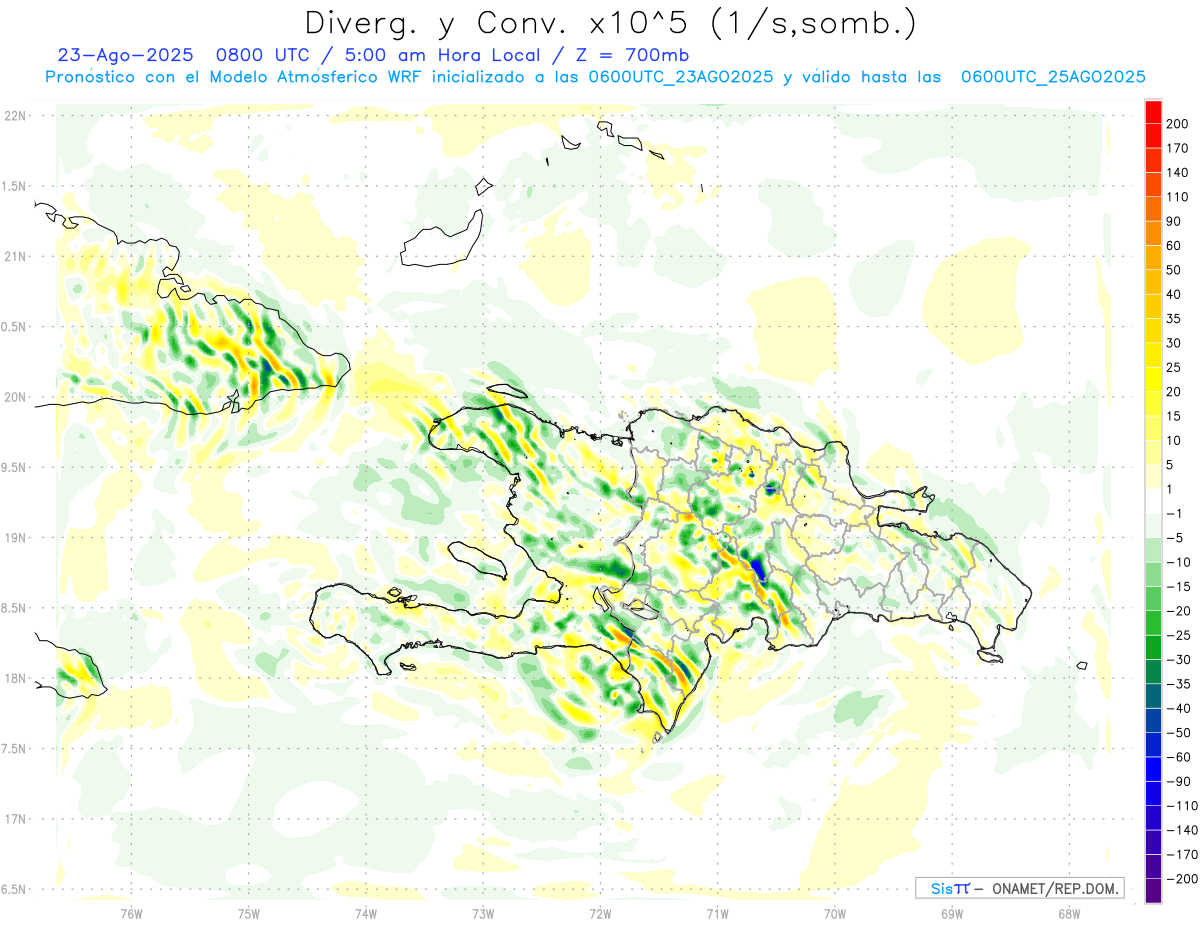Click the white colorbar swatch between 1 and -1
The height and width of the screenshot is (927, 1200).
click(1153, 502)
